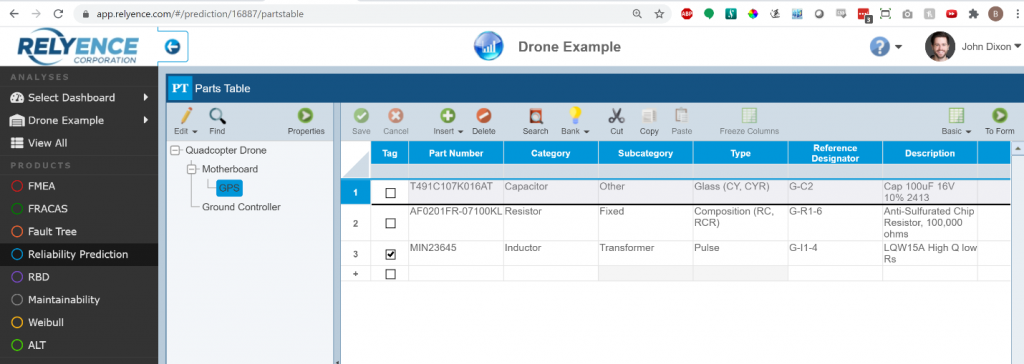
Task: Reload the browser page
Action: (58, 14)
